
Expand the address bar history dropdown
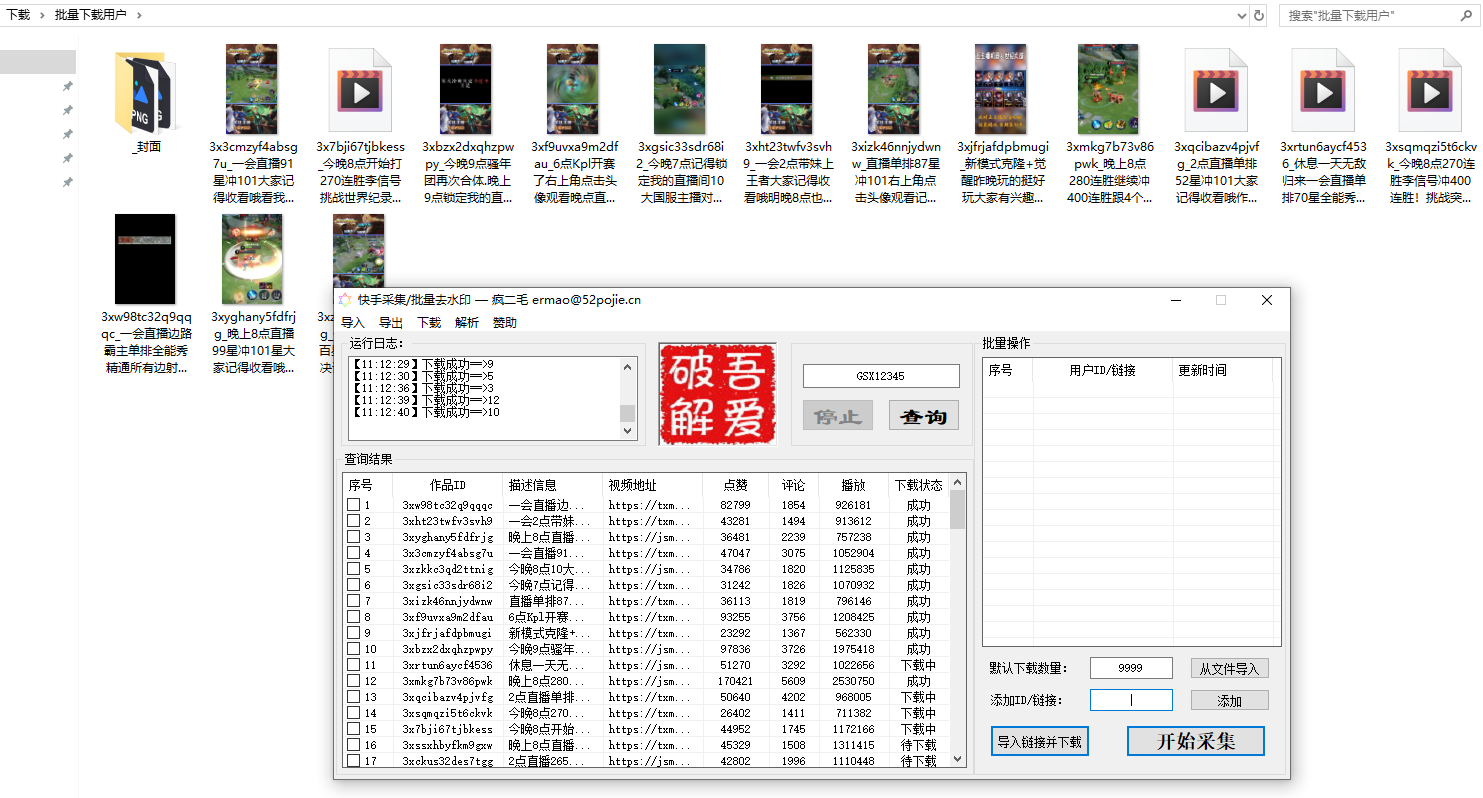1241,15
